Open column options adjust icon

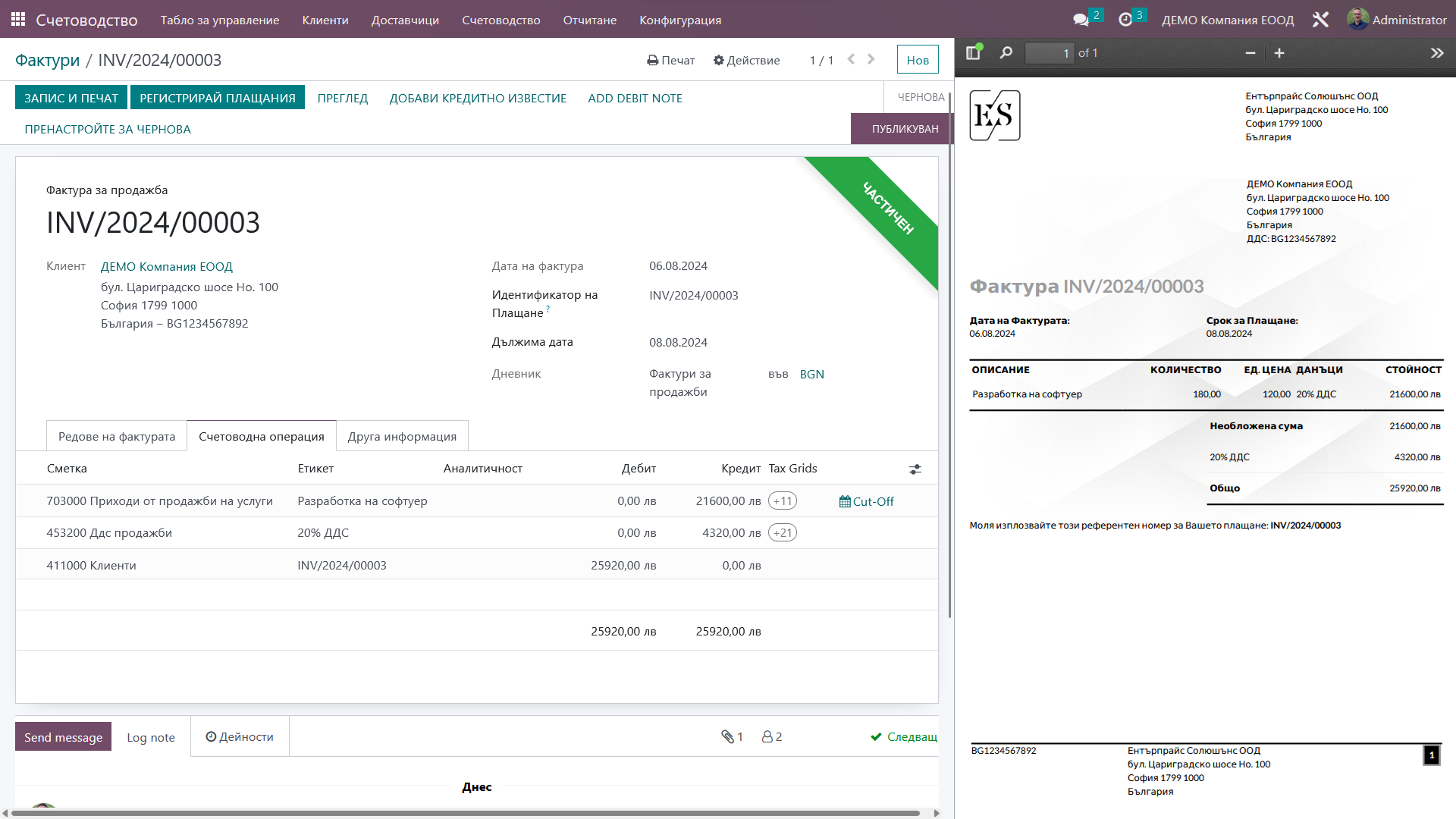tap(915, 469)
